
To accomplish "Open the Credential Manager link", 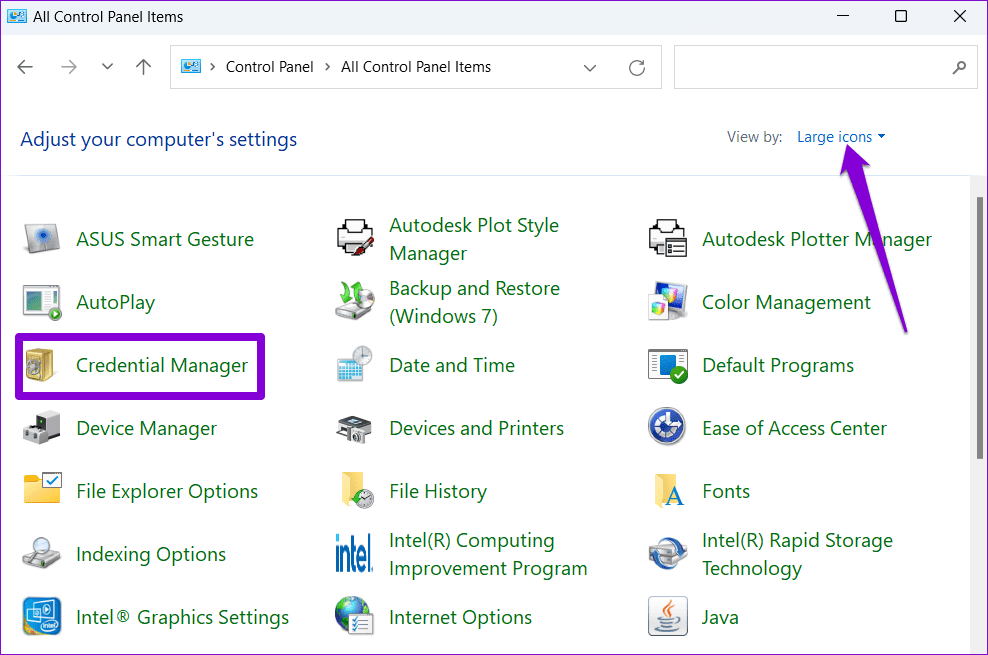I will coord(162,365).
